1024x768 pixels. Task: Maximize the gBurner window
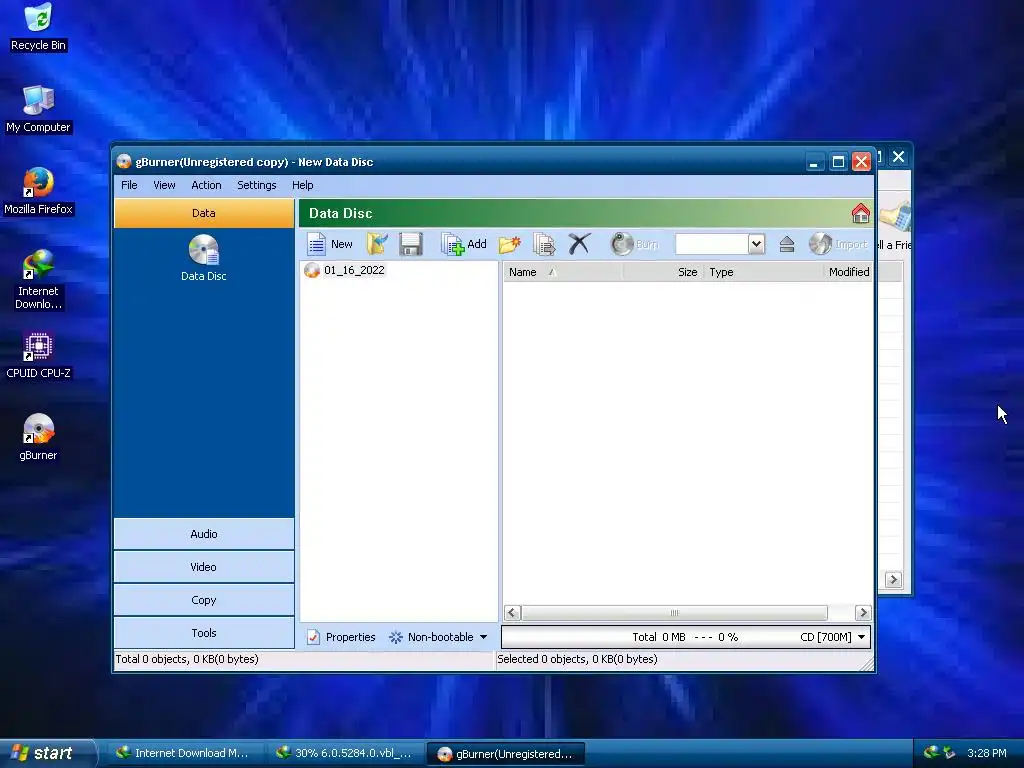click(x=838, y=161)
